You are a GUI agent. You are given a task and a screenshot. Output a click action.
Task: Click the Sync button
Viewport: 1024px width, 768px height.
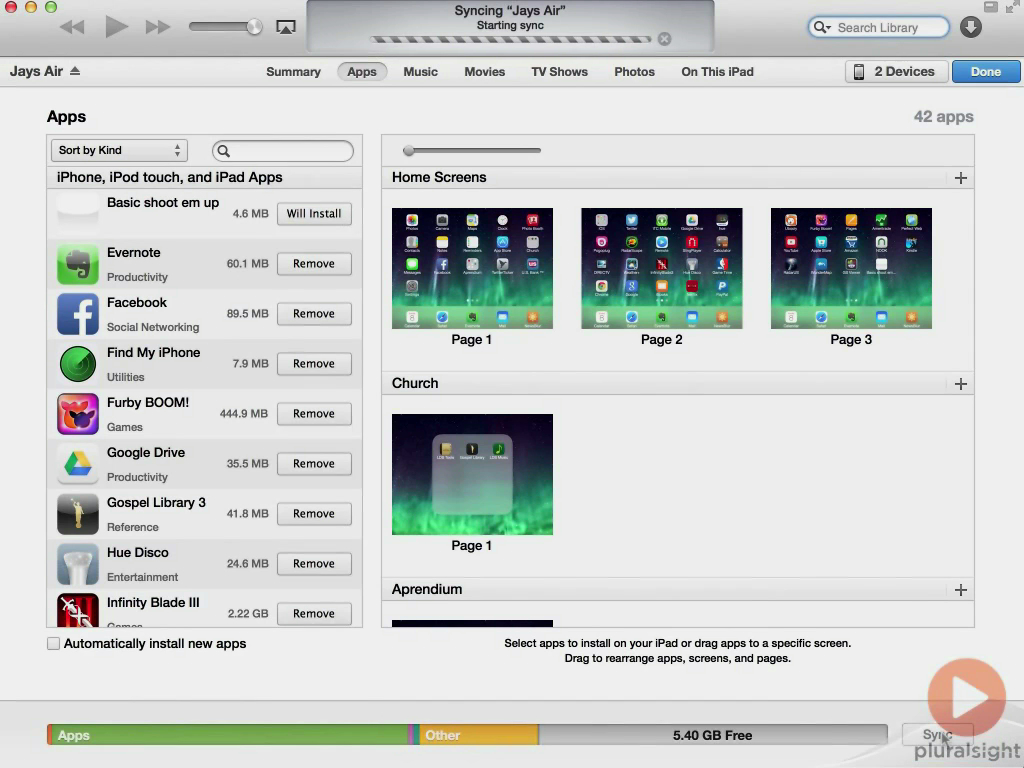tap(937, 735)
